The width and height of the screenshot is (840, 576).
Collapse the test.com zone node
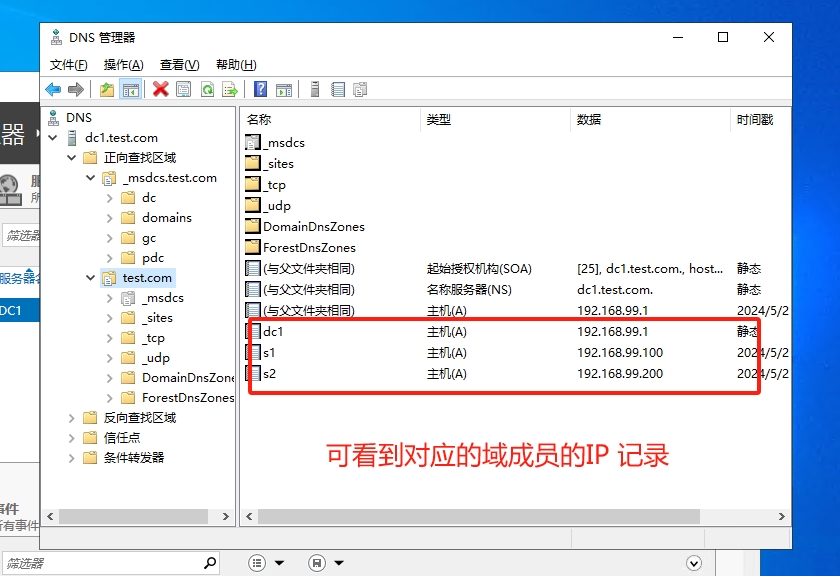click(91, 278)
